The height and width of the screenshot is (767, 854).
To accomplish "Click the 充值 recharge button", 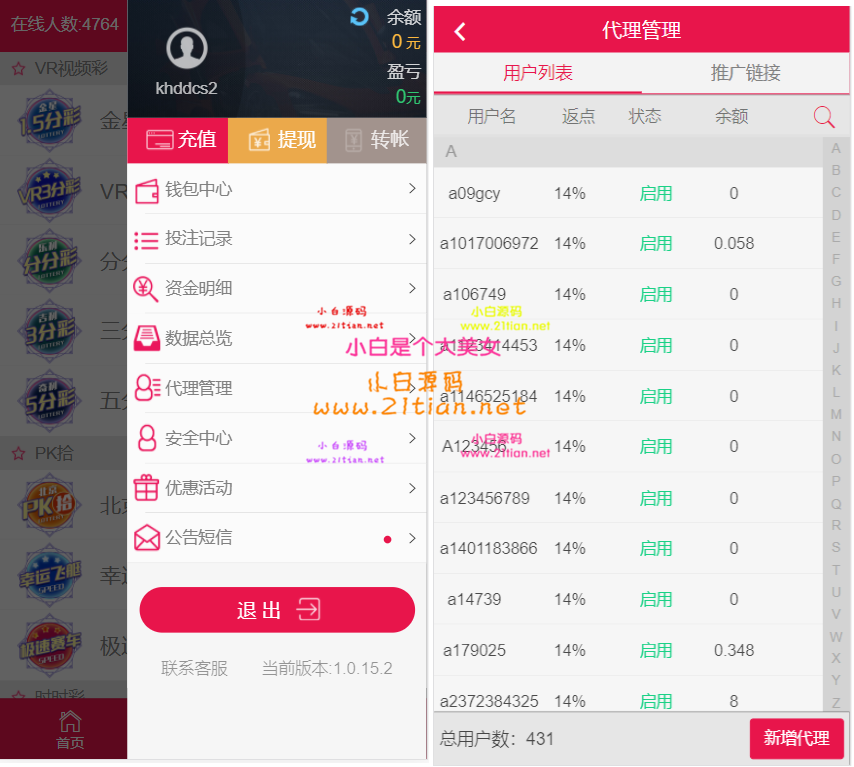I will 178,140.
